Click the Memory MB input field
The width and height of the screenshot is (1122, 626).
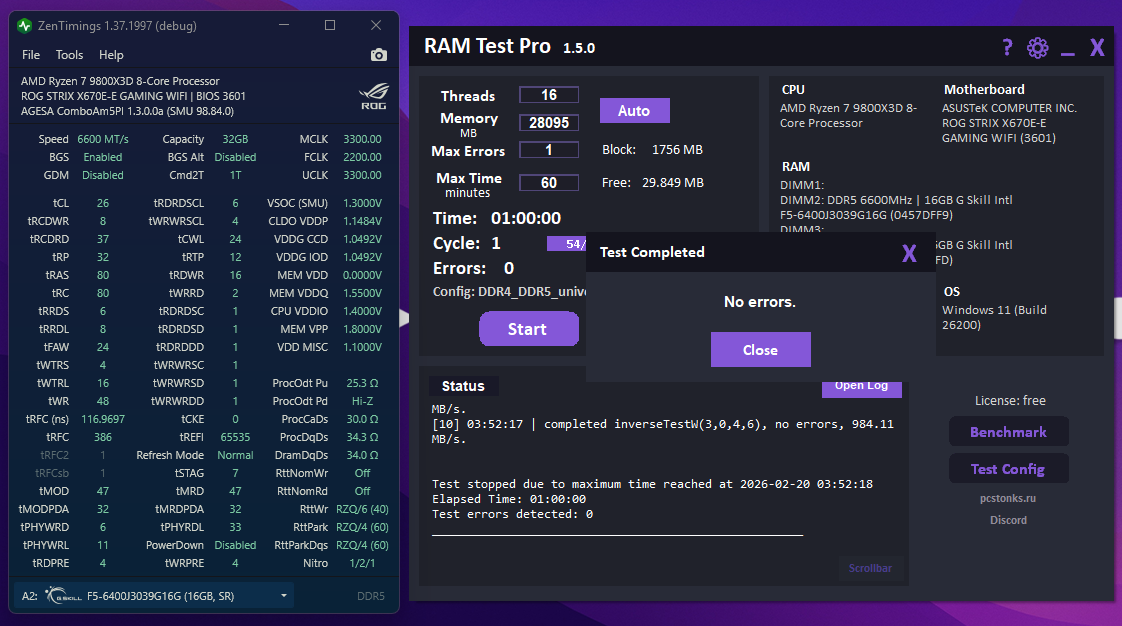(549, 123)
